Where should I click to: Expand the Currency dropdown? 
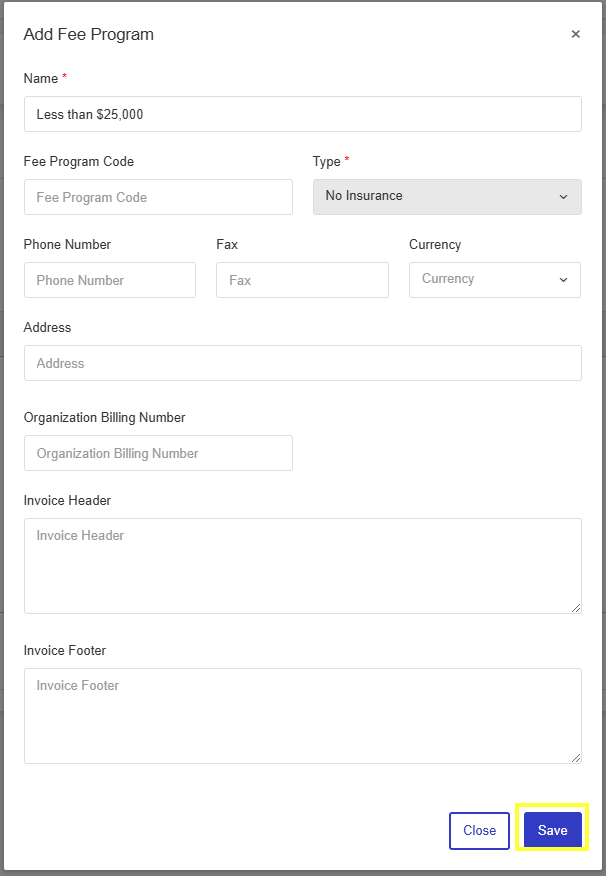[x=495, y=280]
